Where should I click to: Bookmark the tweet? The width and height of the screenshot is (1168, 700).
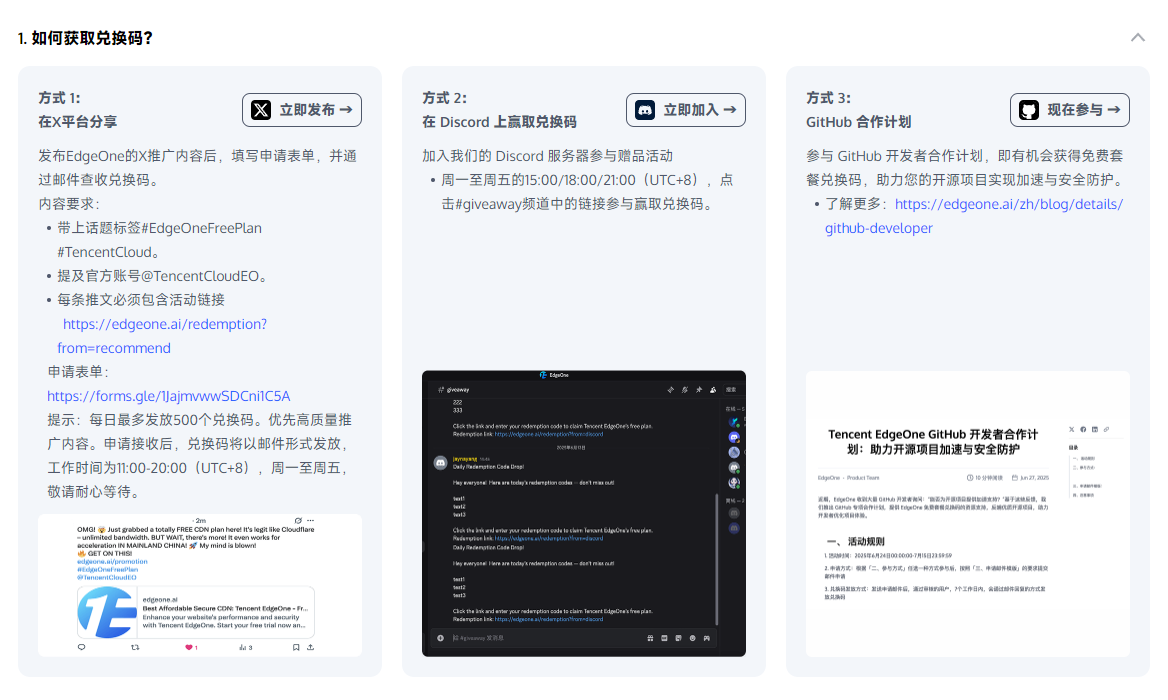296,647
